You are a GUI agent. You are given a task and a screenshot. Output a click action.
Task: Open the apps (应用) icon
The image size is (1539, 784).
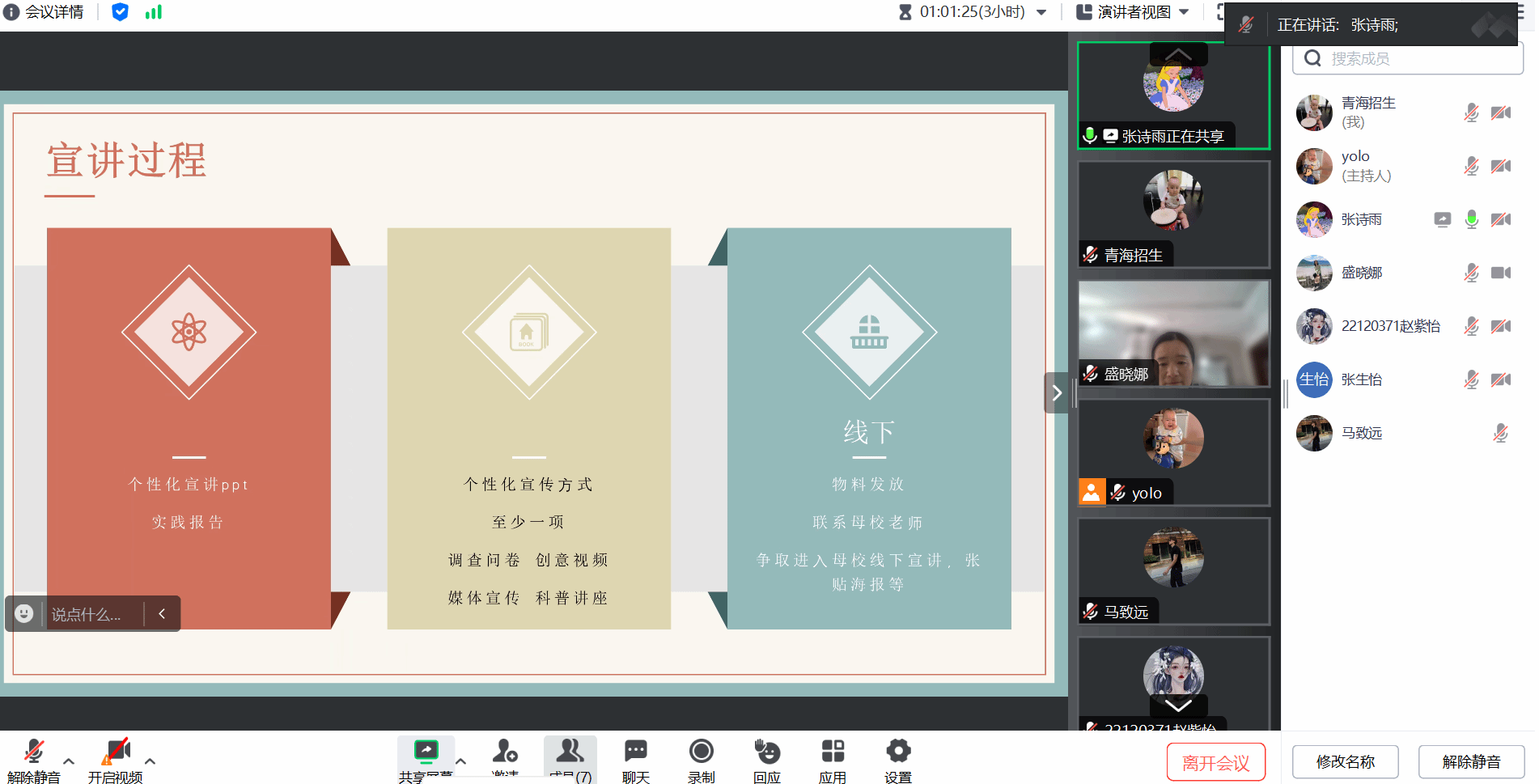[832, 759]
